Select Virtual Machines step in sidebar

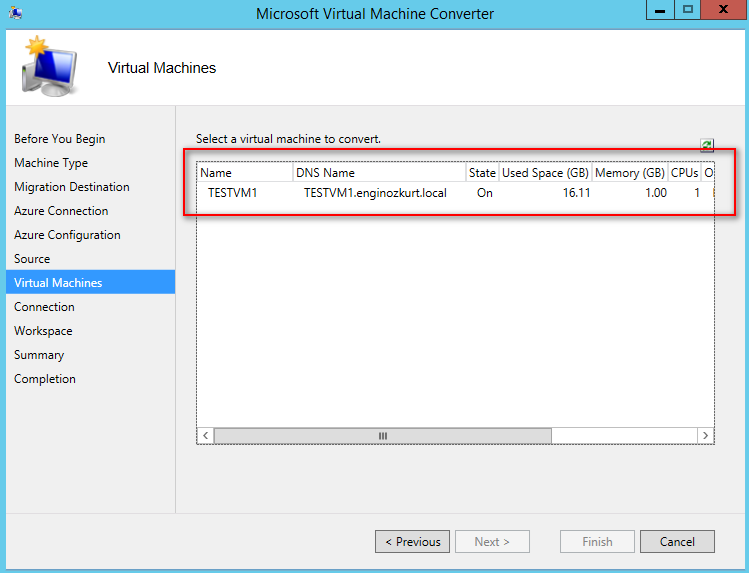tap(91, 282)
